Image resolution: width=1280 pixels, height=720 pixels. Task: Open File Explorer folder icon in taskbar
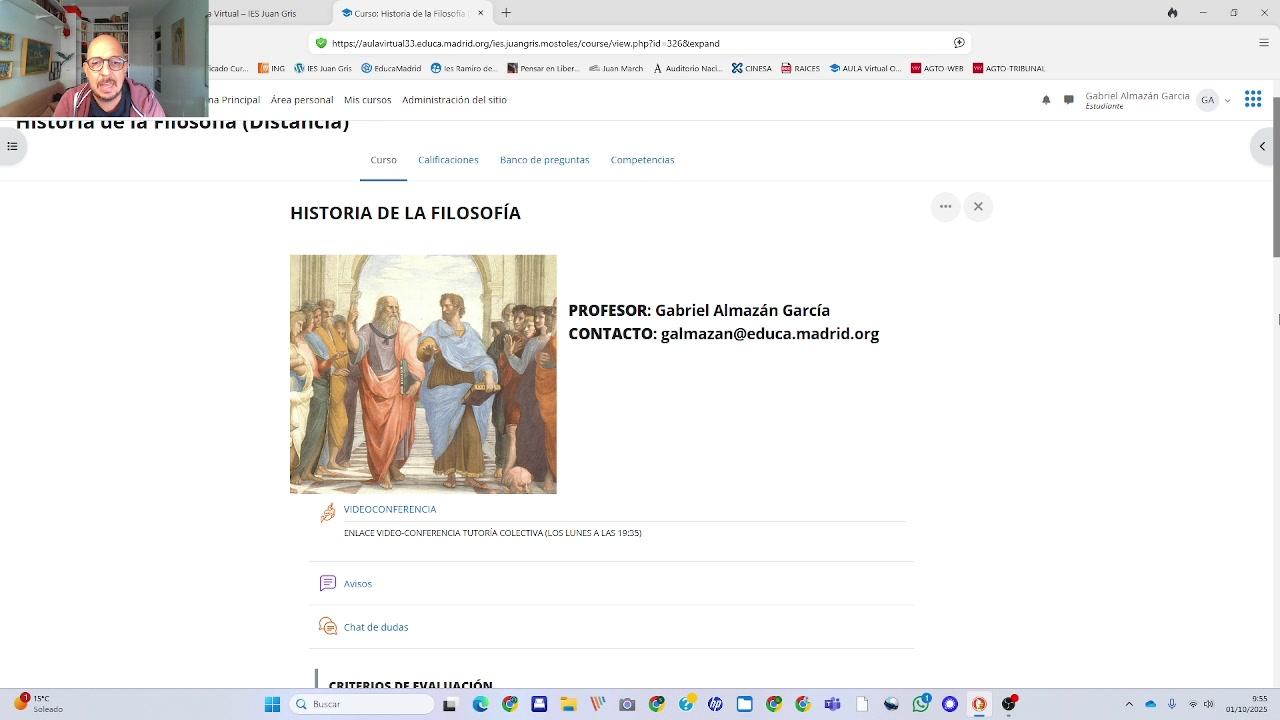coord(568,704)
